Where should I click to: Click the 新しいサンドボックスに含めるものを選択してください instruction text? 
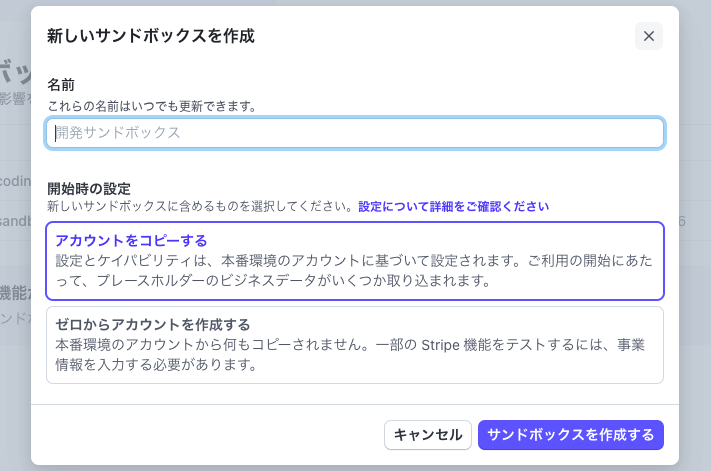(x=200, y=207)
